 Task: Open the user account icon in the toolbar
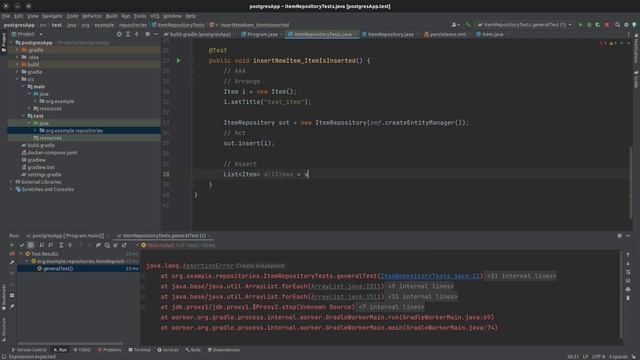(455, 25)
